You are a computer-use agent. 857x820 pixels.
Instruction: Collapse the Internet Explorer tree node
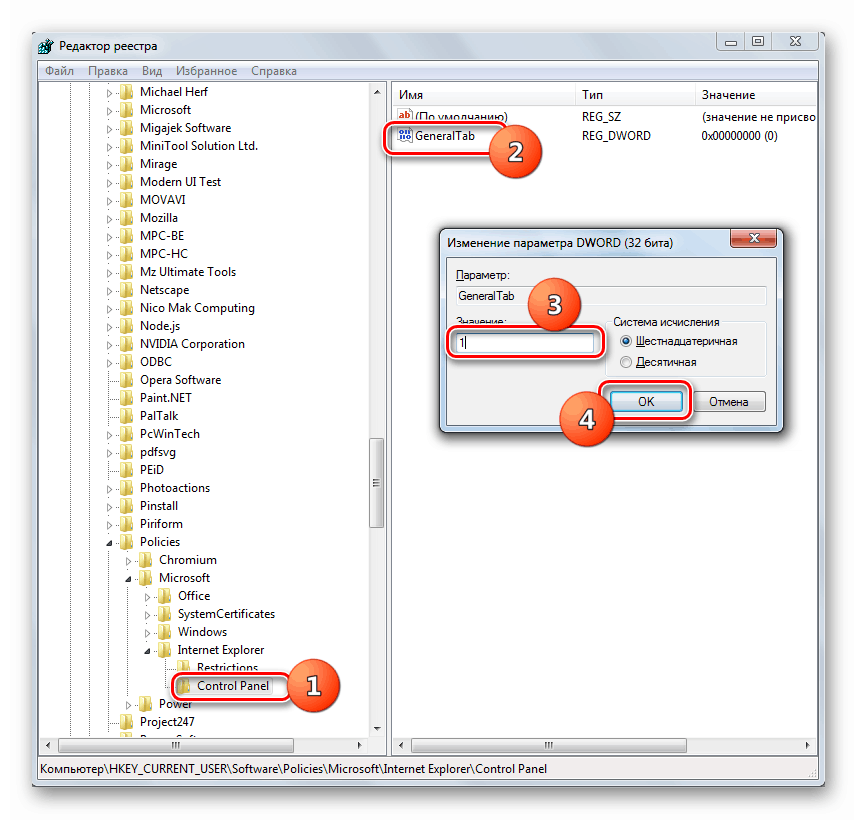(x=148, y=652)
